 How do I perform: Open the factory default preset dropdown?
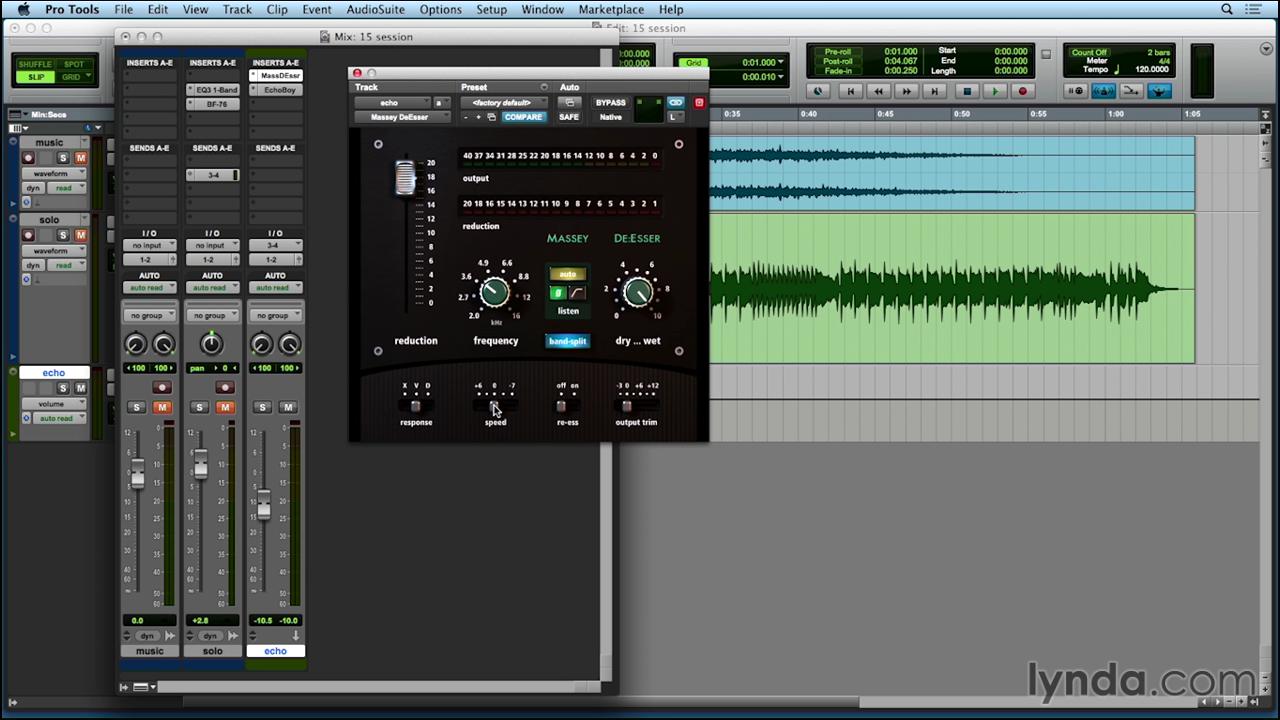[x=503, y=103]
